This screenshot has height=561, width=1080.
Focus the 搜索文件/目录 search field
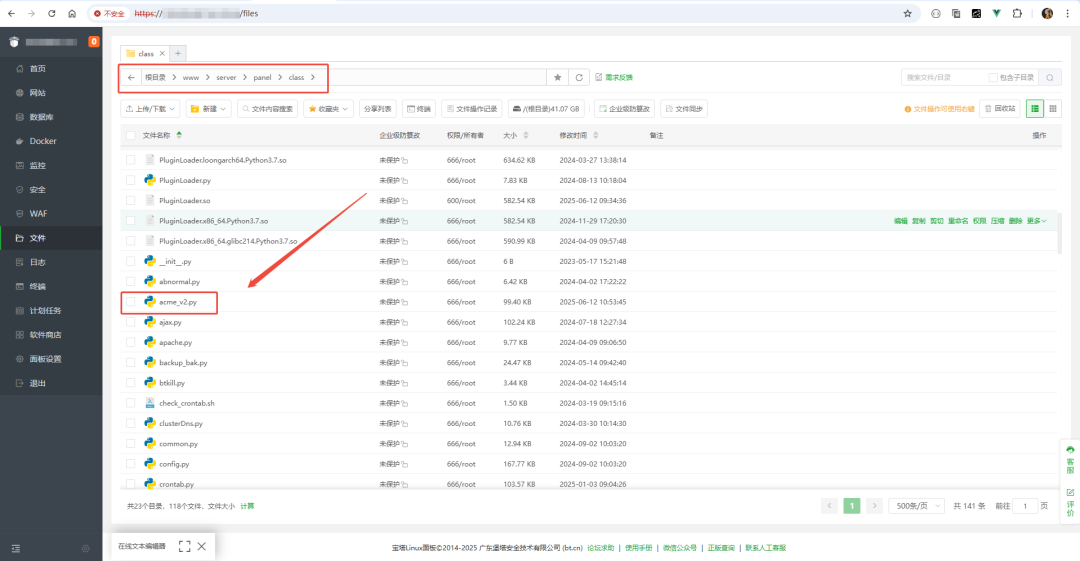point(944,77)
